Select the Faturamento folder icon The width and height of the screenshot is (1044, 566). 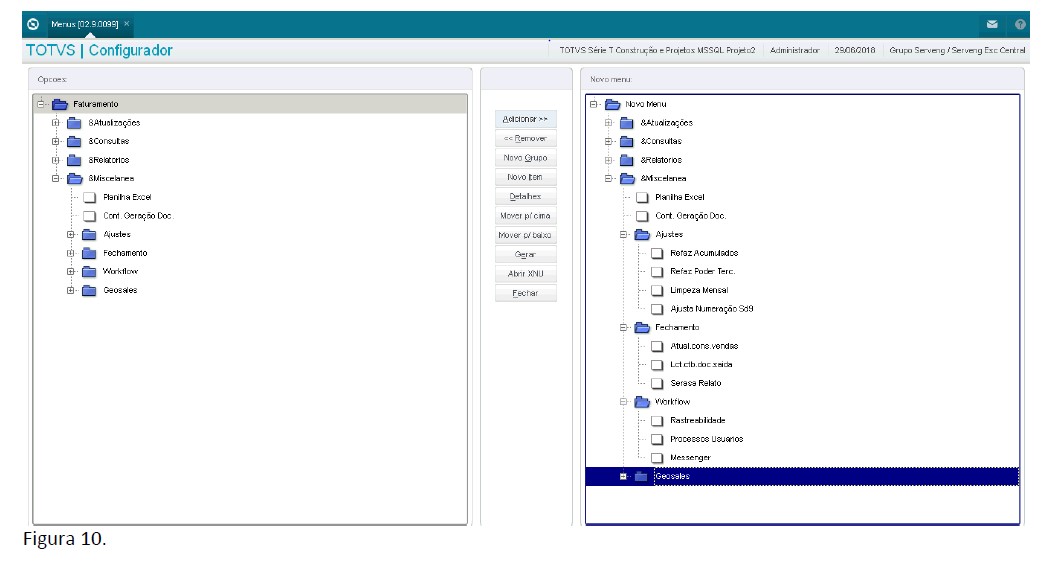point(60,104)
